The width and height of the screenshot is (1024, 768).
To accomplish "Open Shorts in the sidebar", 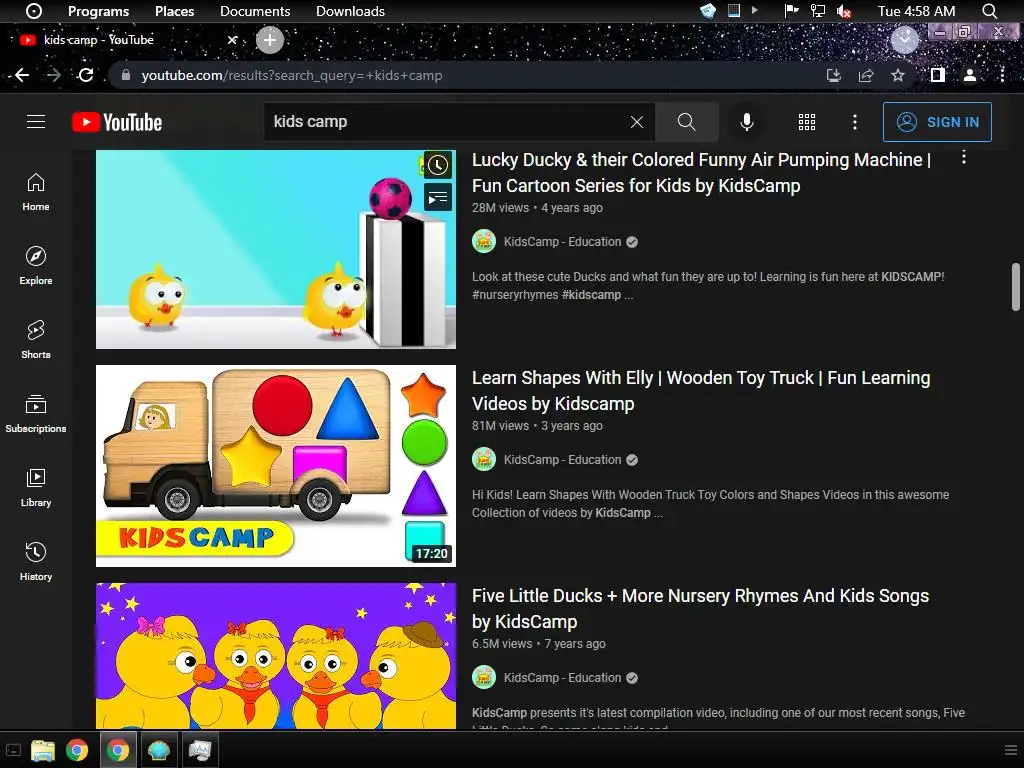I will click(x=36, y=340).
